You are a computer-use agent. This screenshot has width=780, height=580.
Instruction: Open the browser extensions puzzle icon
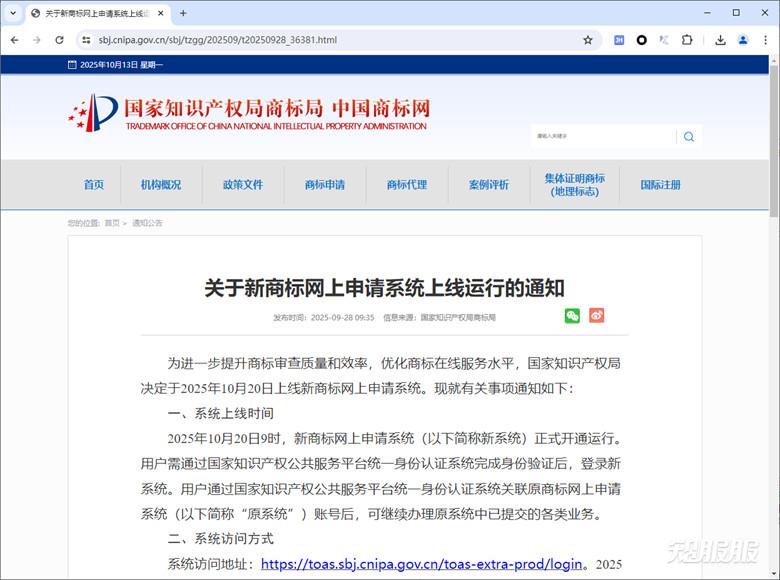[687, 40]
